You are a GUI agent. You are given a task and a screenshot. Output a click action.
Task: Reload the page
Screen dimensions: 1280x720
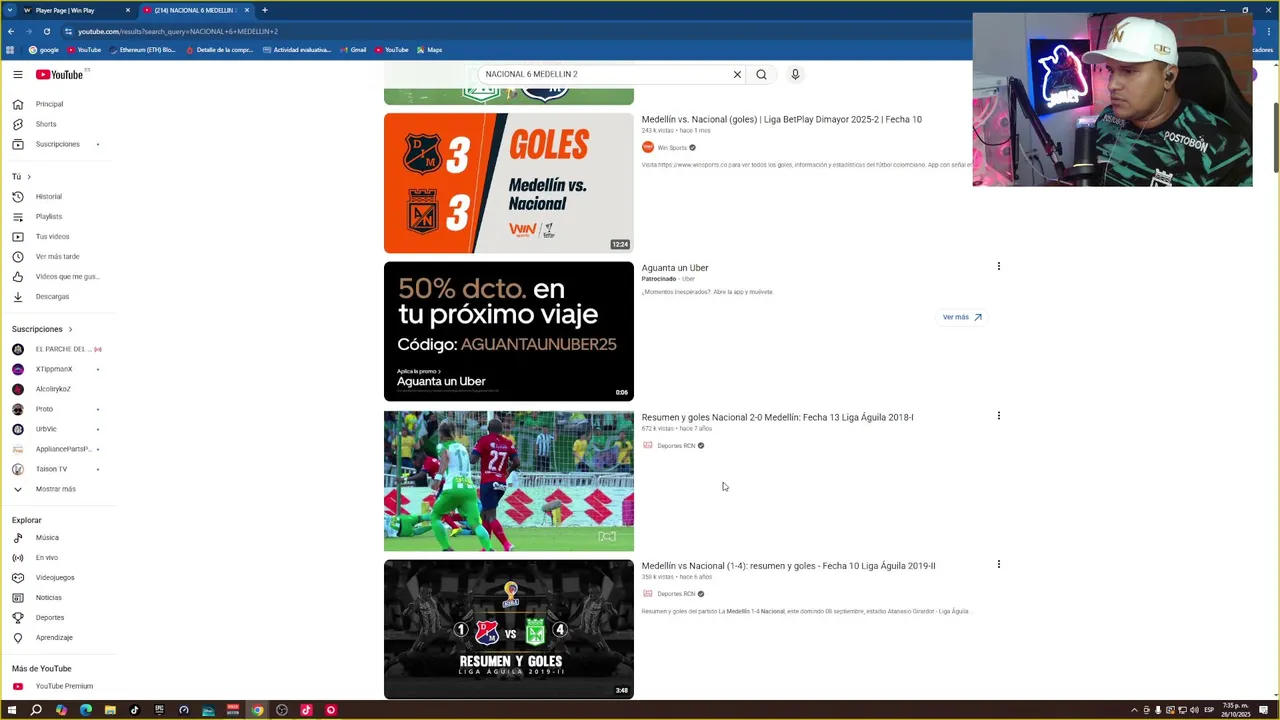coord(46,31)
